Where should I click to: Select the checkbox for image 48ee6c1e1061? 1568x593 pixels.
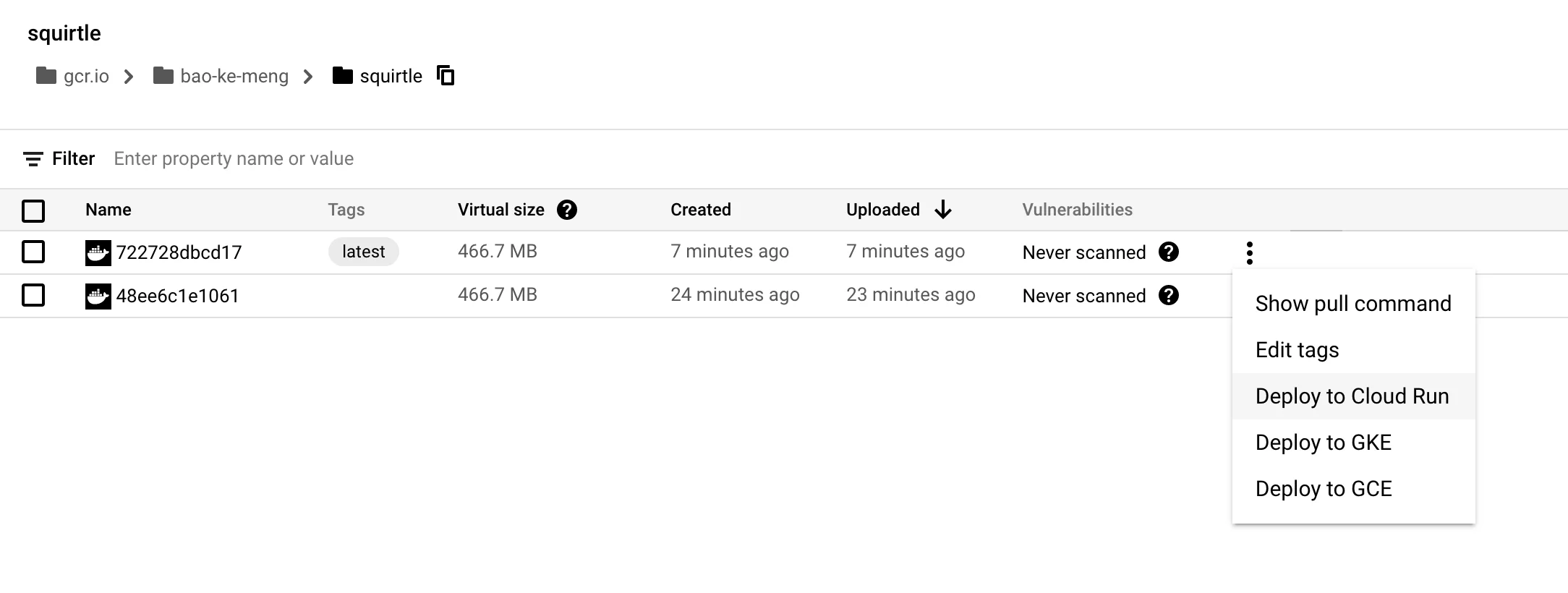pyautogui.click(x=33, y=295)
